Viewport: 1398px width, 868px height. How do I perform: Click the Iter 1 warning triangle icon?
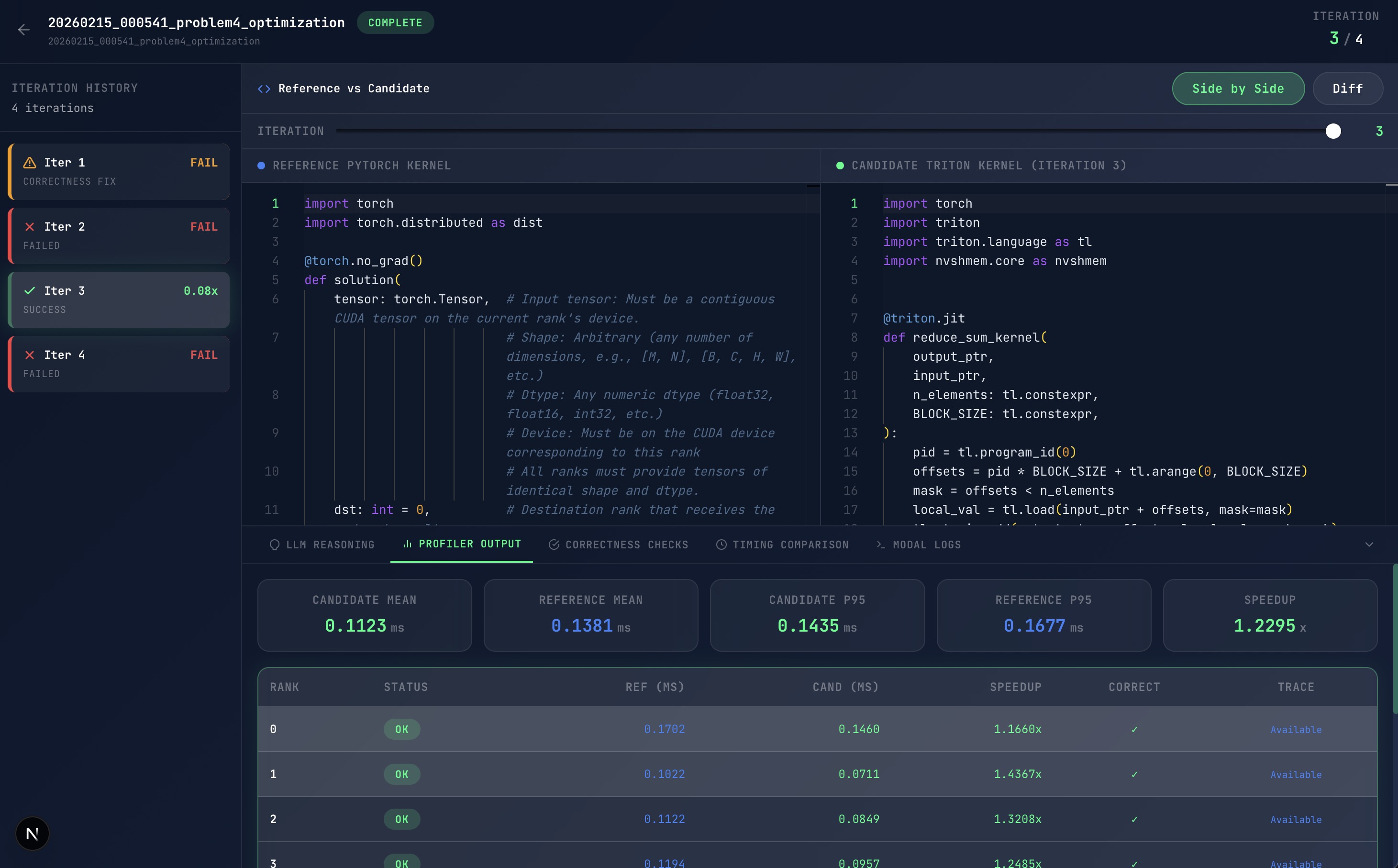click(x=29, y=163)
